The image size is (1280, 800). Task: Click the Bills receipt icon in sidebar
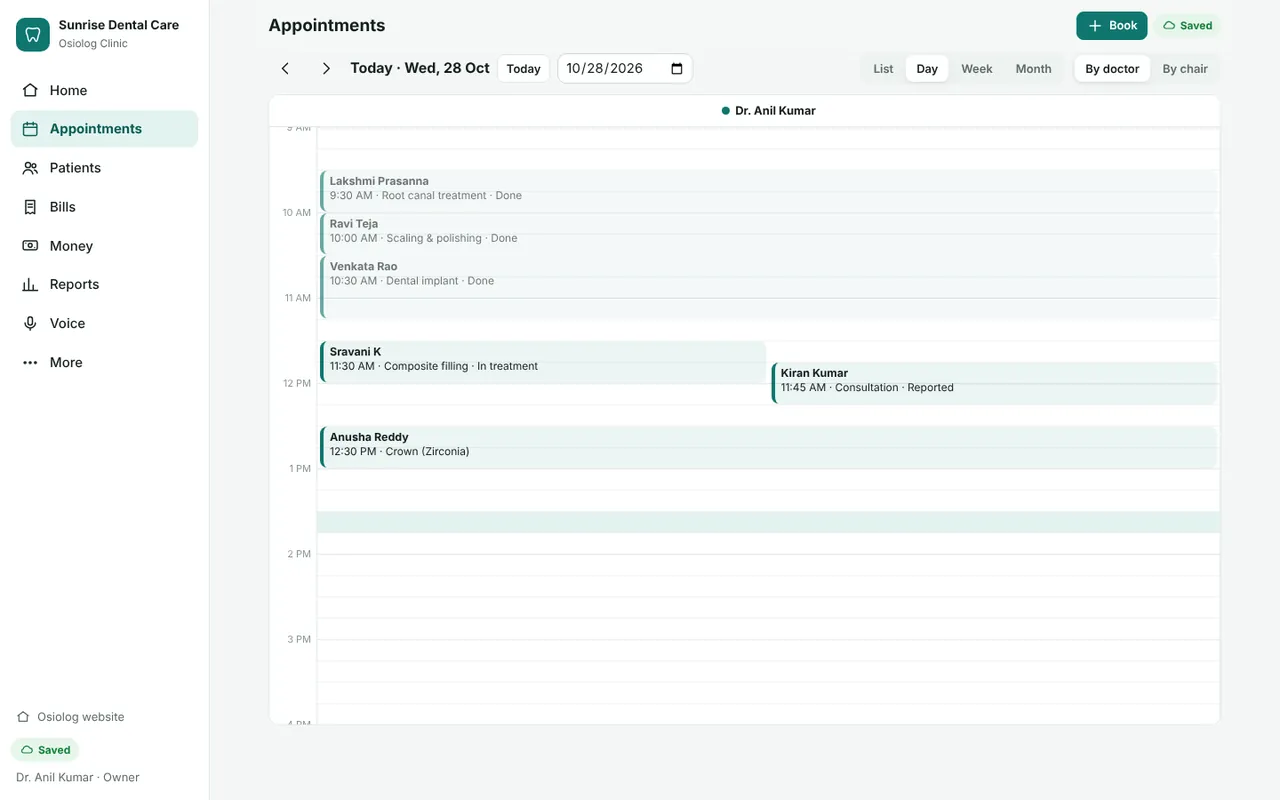click(30, 207)
